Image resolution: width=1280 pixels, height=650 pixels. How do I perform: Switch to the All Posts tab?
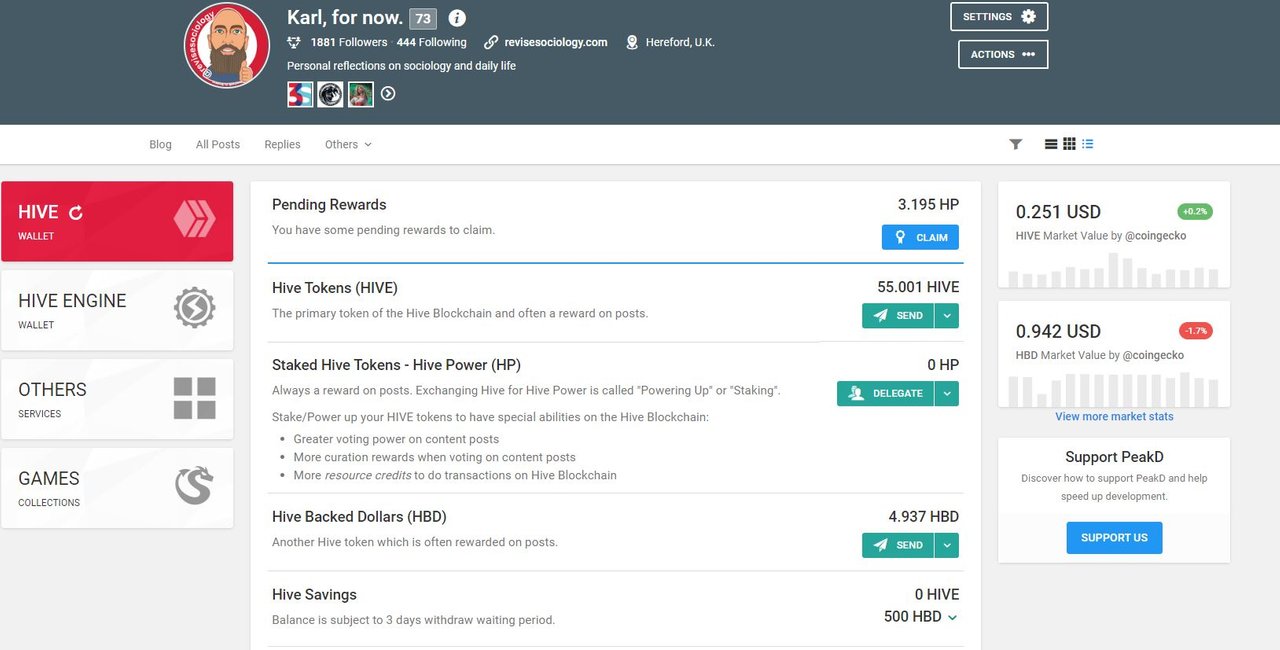(x=218, y=144)
